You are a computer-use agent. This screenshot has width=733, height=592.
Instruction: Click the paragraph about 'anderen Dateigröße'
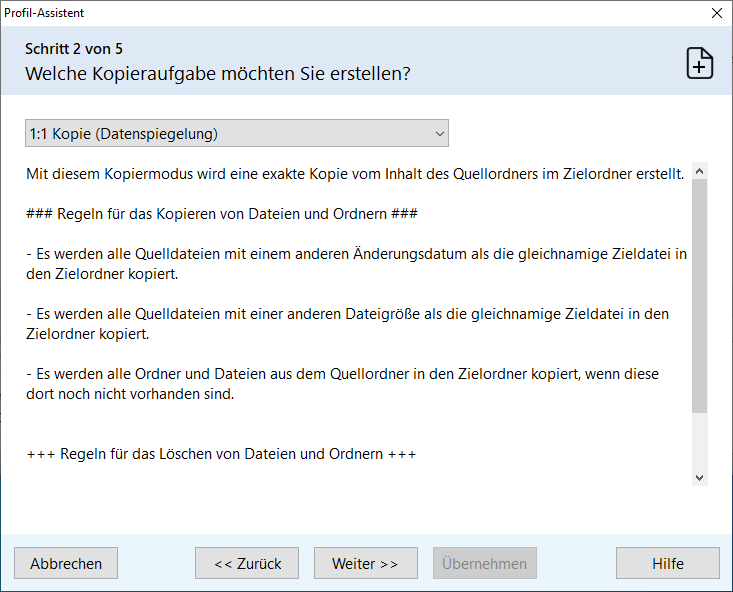pyautogui.click(x=347, y=323)
